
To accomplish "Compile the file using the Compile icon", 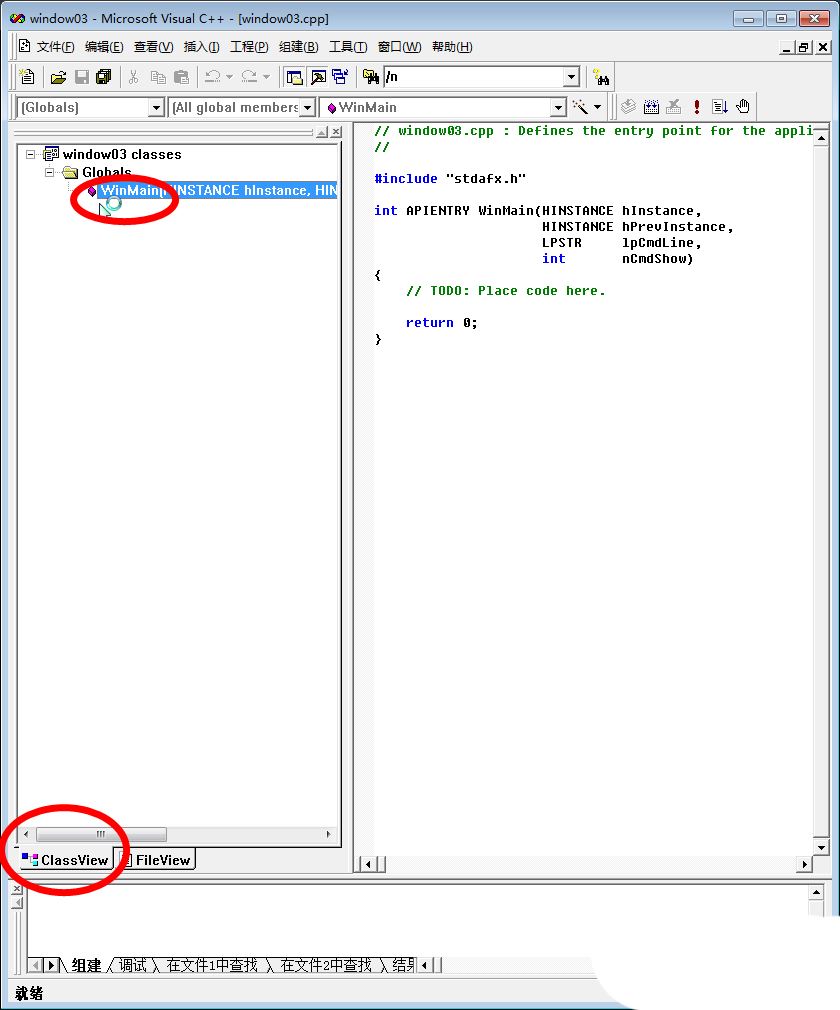I will (x=629, y=105).
